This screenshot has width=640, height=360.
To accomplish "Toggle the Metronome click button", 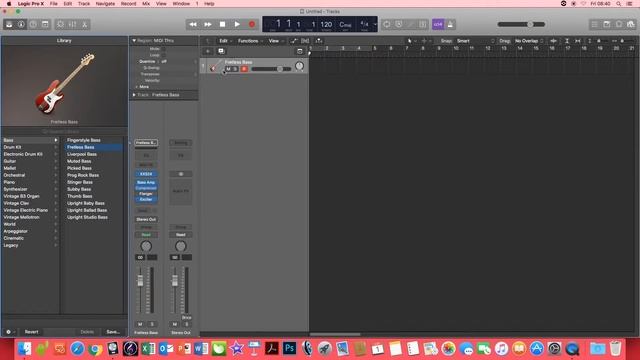I will 450,24.
